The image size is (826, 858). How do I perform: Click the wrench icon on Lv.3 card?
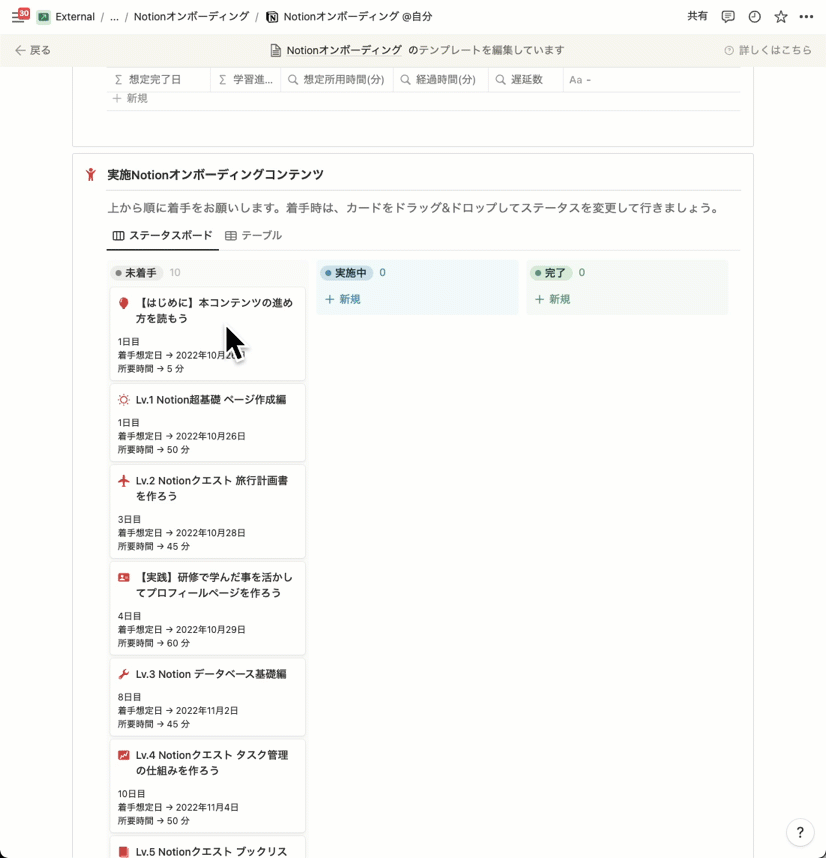pos(124,675)
